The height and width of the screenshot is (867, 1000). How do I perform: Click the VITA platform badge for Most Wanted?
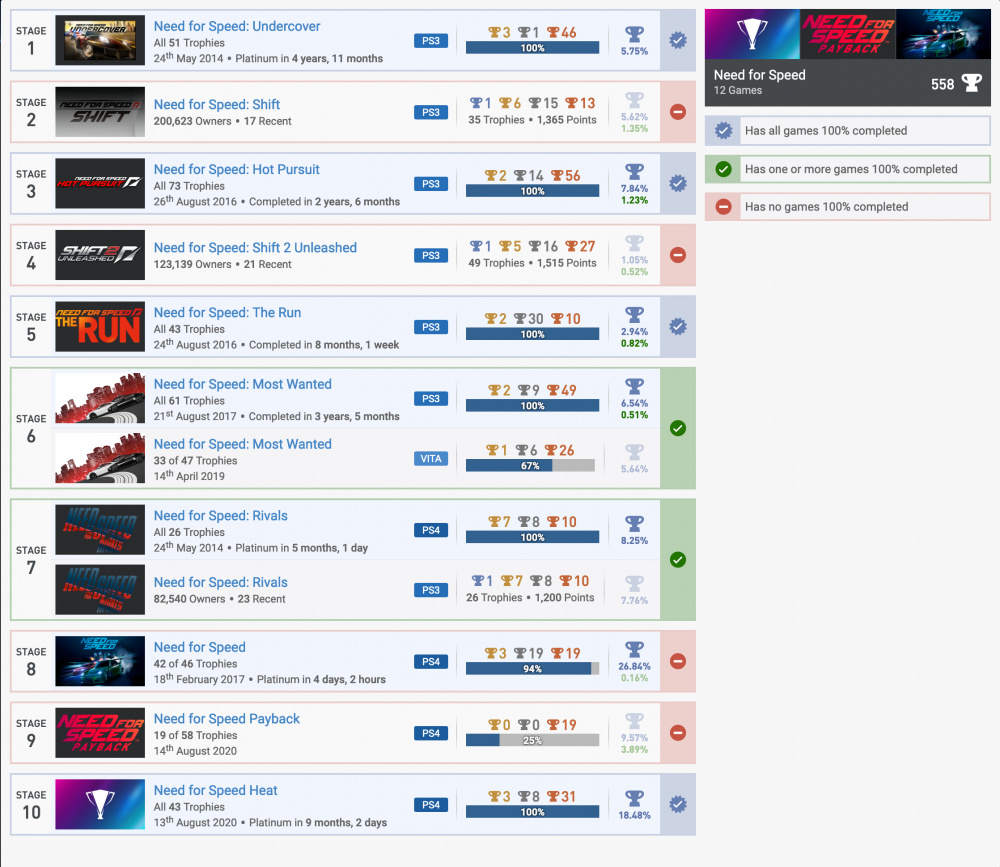(x=430, y=459)
